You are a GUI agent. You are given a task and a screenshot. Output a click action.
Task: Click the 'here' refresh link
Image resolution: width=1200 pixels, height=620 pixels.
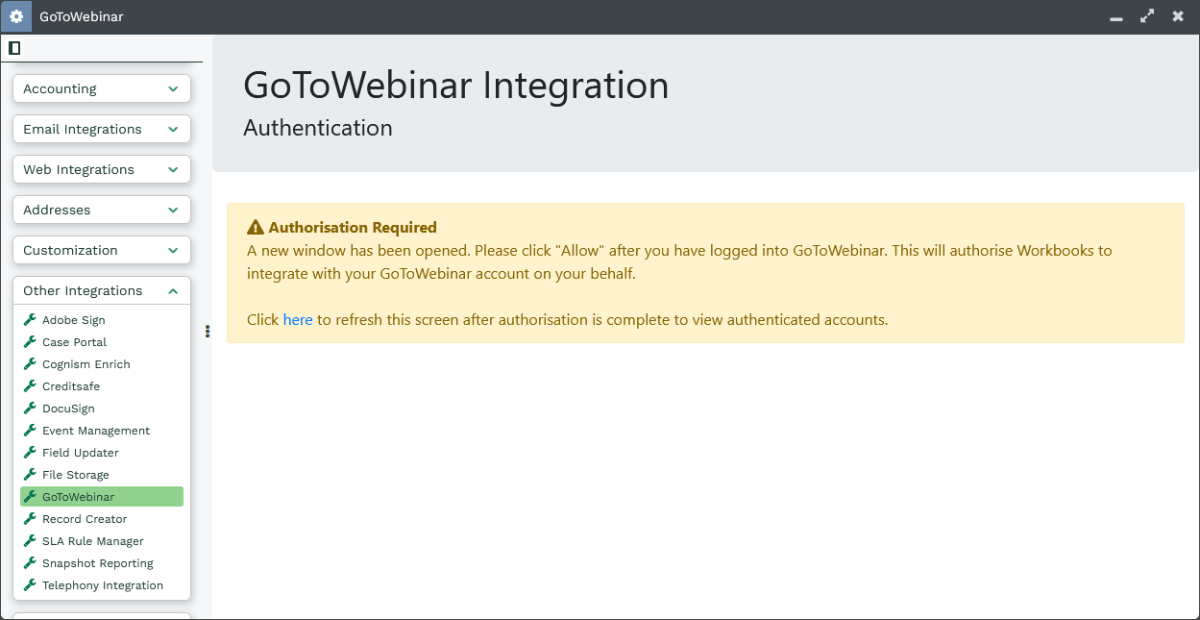point(298,320)
